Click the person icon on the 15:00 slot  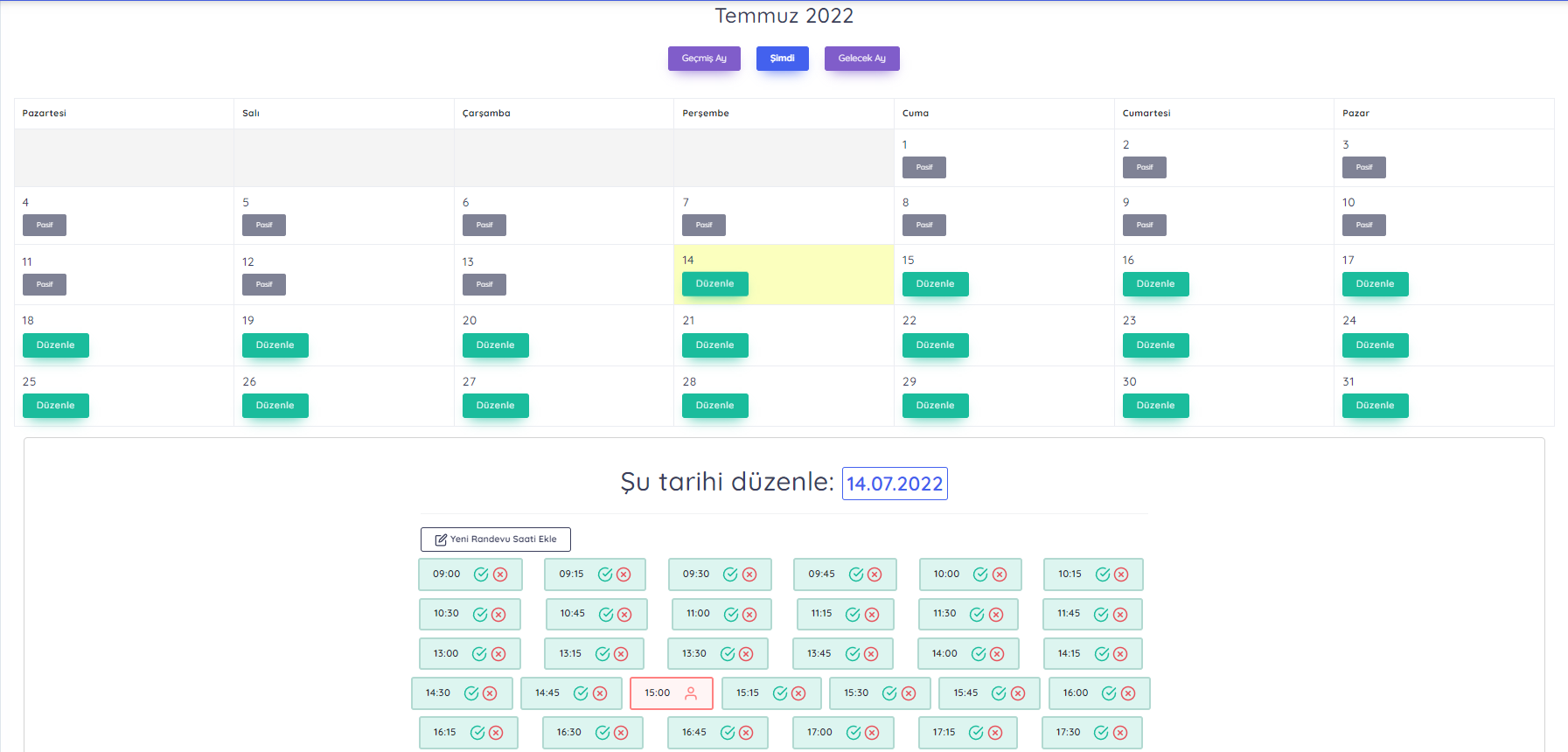691,693
